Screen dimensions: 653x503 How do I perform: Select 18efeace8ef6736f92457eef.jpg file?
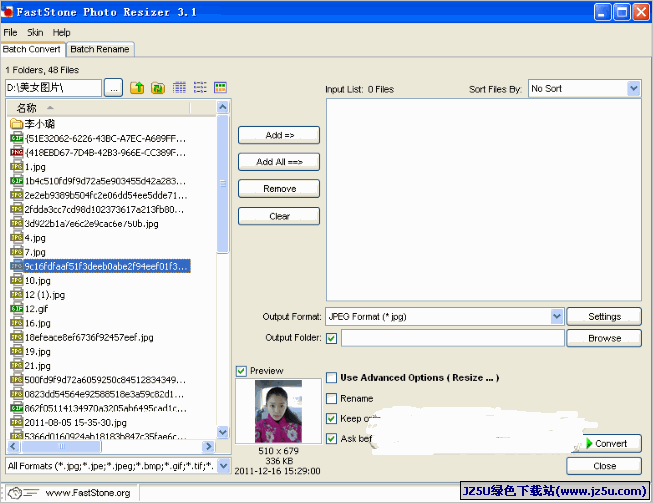click(x=89, y=337)
